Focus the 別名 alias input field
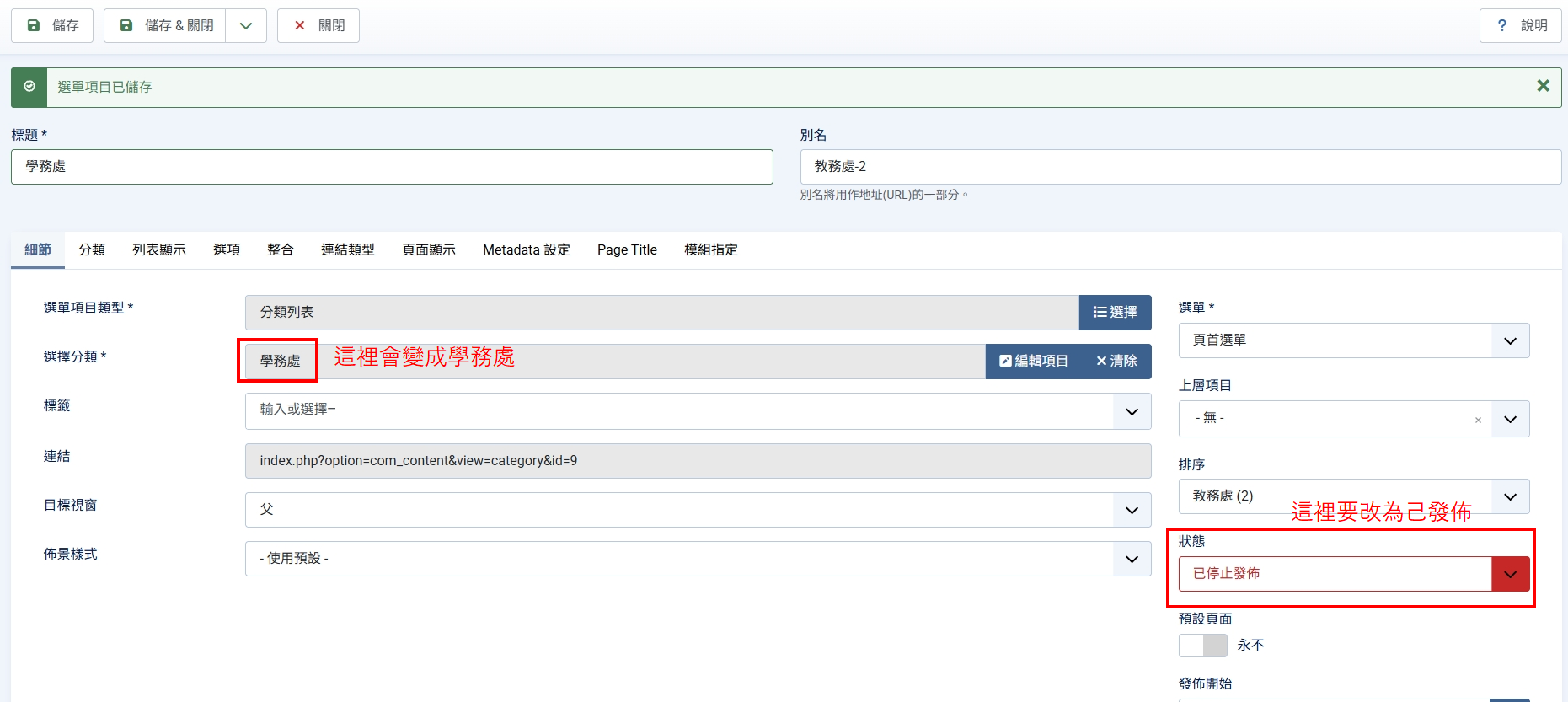The width and height of the screenshot is (1568, 702). coord(1180,167)
